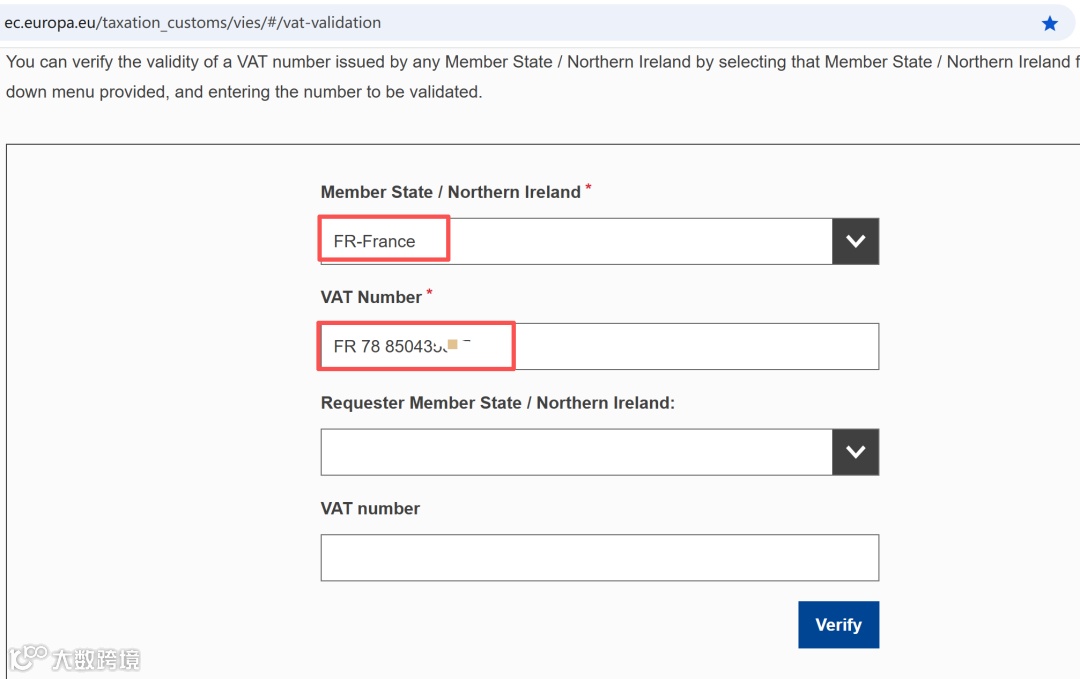This screenshot has height=679, width=1080.
Task: Click the empty Requester Member State select box
Action: [x=575, y=452]
